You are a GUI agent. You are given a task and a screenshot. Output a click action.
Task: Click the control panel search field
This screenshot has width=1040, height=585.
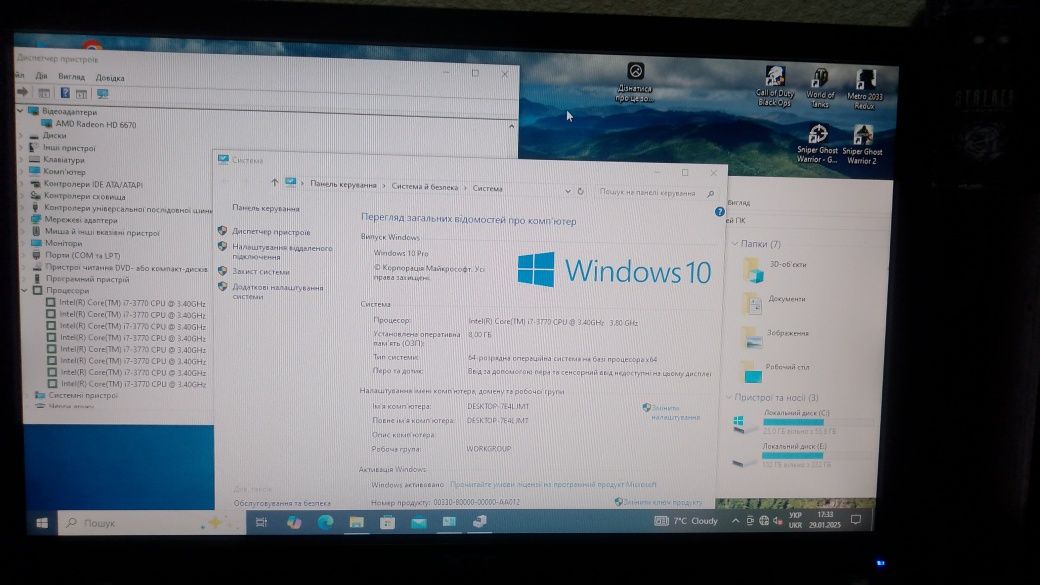[x=653, y=192]
